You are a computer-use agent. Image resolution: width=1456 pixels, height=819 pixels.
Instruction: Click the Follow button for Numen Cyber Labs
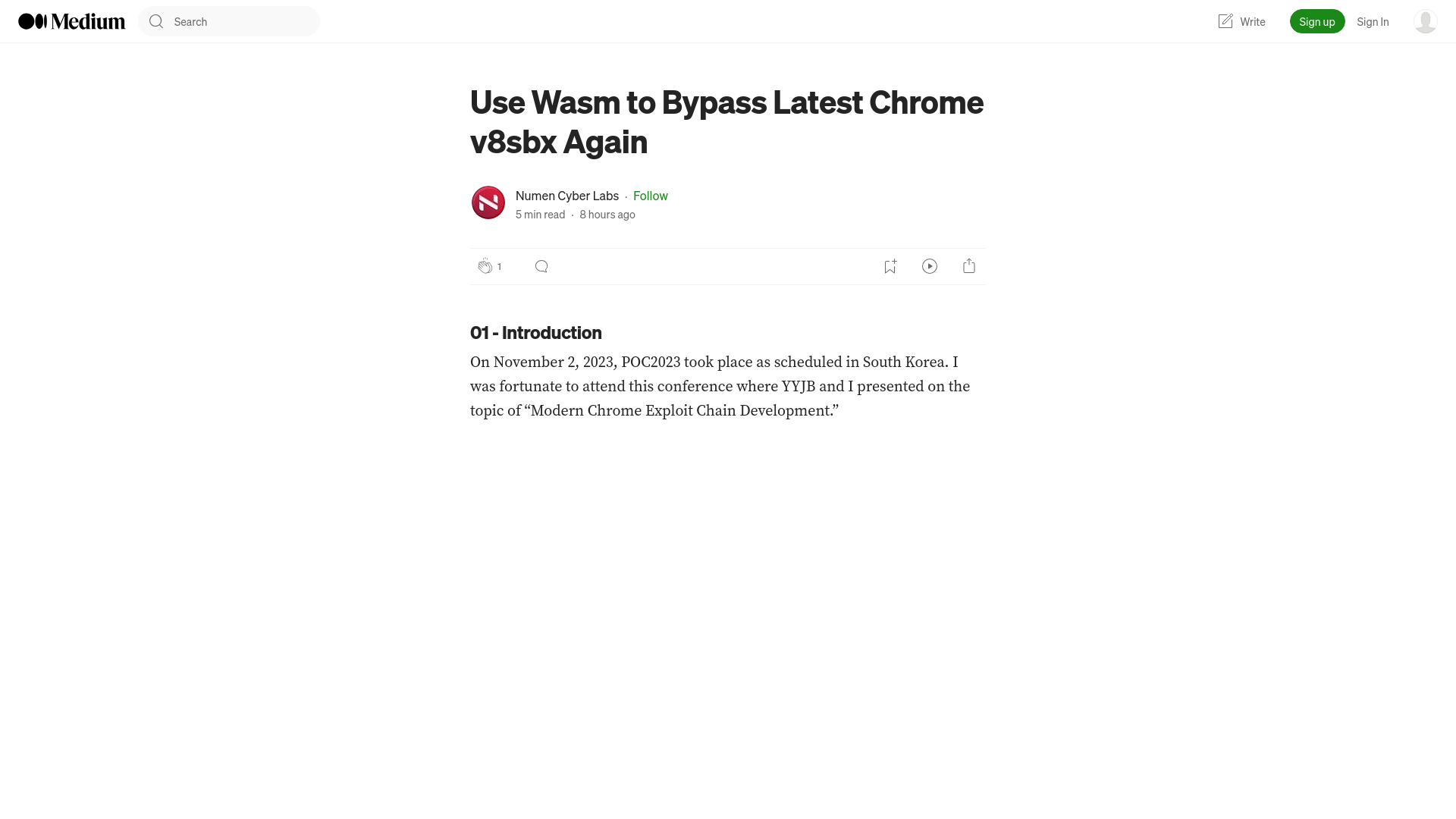point(650,195)
